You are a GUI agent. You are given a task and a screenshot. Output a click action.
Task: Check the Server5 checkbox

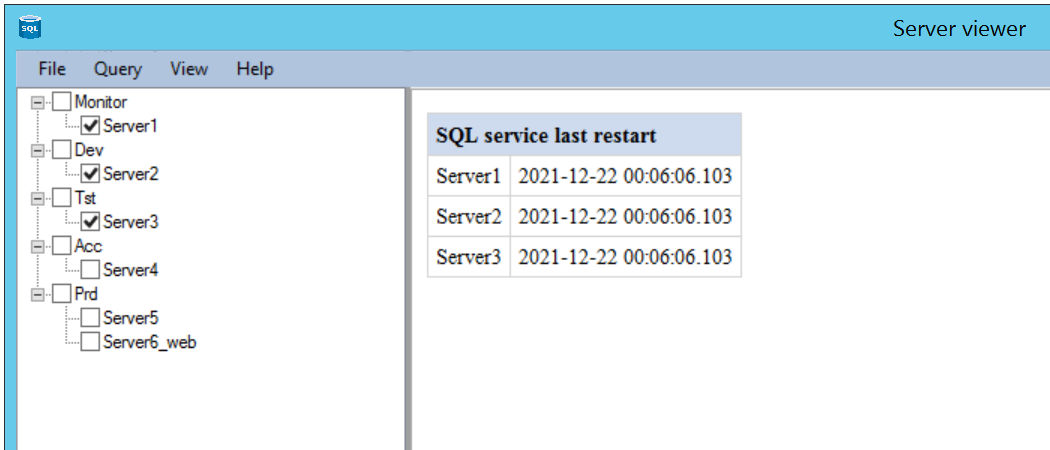(x=91, y=318)
